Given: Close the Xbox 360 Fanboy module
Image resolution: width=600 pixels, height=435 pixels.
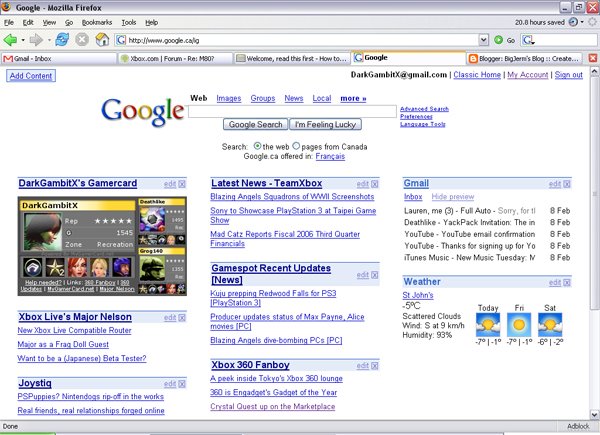Looking at the screenshot, I should pos(375,366).
